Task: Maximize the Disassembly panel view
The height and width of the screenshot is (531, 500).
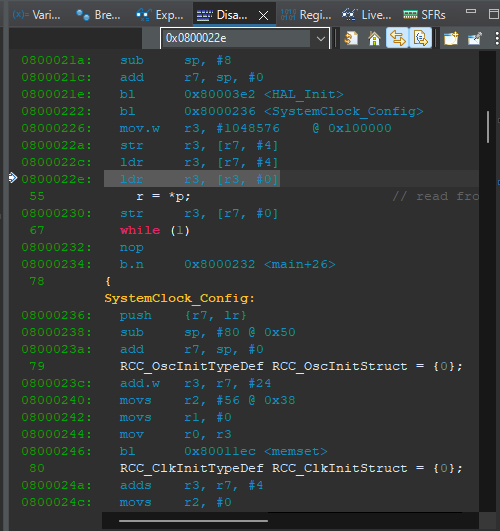Action: click(494, 14)
